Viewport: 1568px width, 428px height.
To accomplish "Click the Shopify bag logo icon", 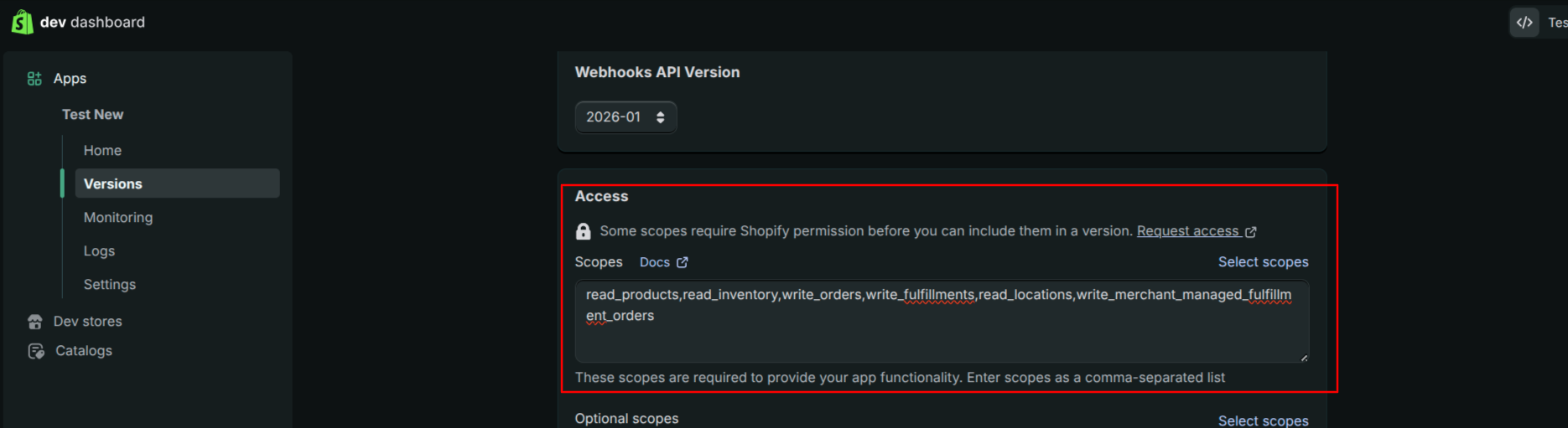I will point(23,22).
